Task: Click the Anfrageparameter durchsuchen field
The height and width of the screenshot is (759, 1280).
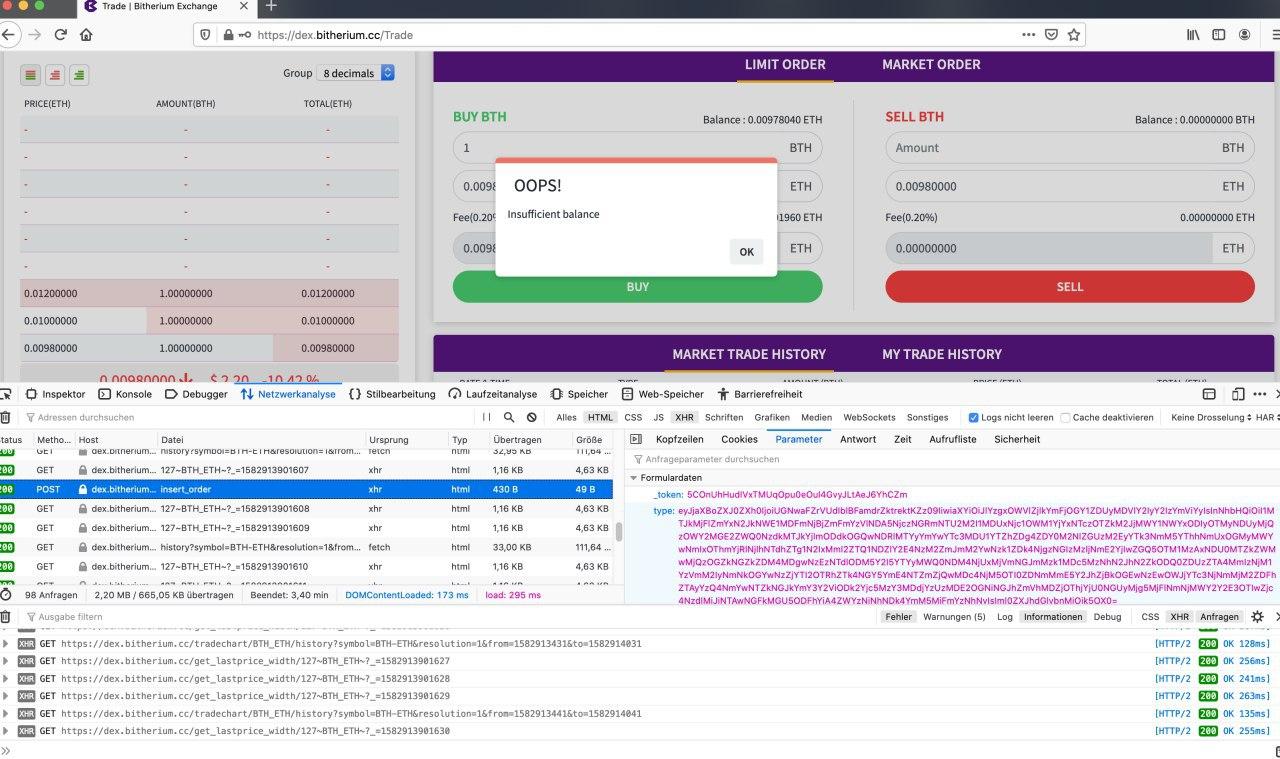Action: (953, 459)
